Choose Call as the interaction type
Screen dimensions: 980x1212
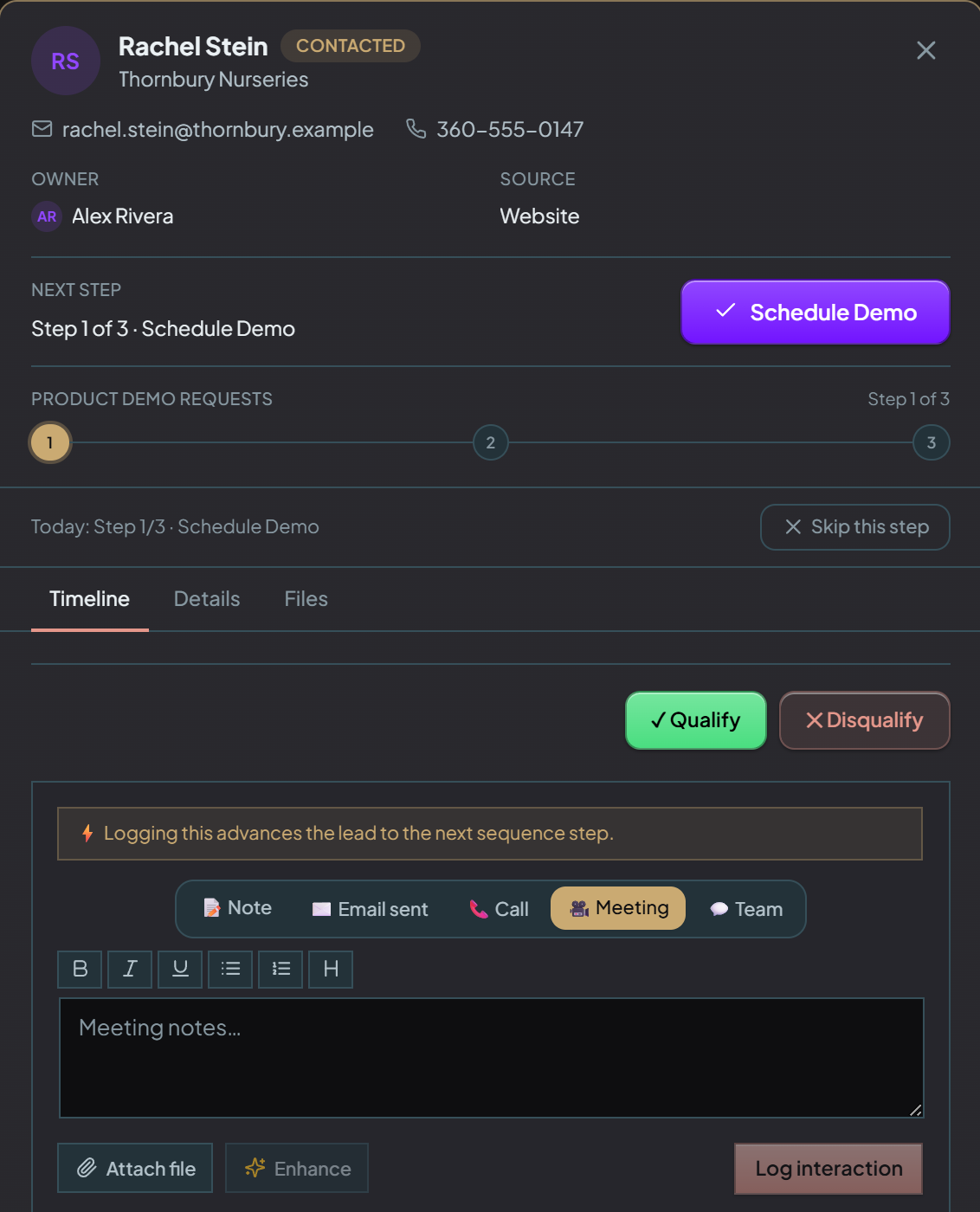tap(499, 909)
